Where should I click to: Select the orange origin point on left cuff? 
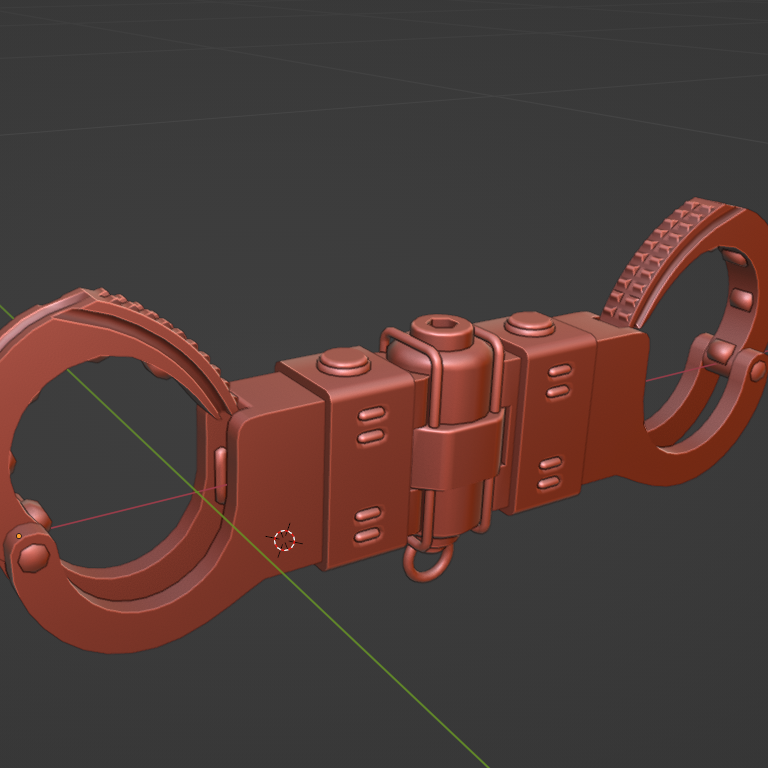tap(19, 537)
